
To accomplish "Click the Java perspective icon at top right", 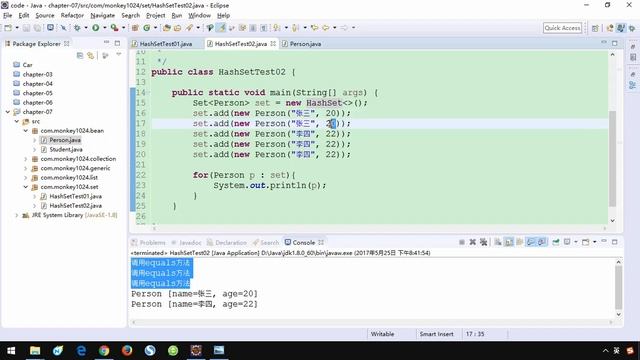I will (621, 28).
